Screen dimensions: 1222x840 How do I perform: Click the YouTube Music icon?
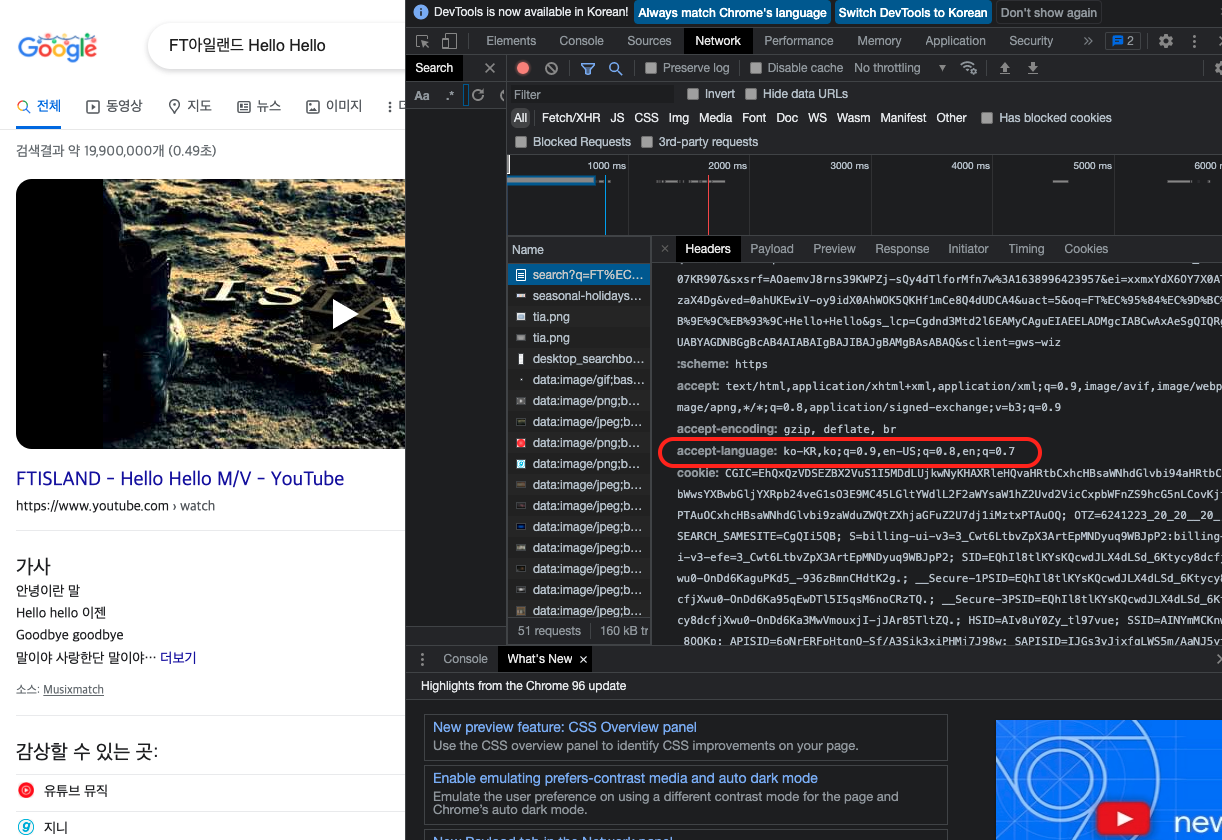[x=26, y=790]
